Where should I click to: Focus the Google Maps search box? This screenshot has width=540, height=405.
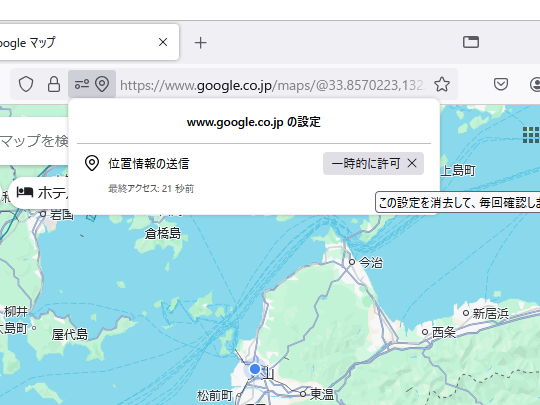pos(34,141)
